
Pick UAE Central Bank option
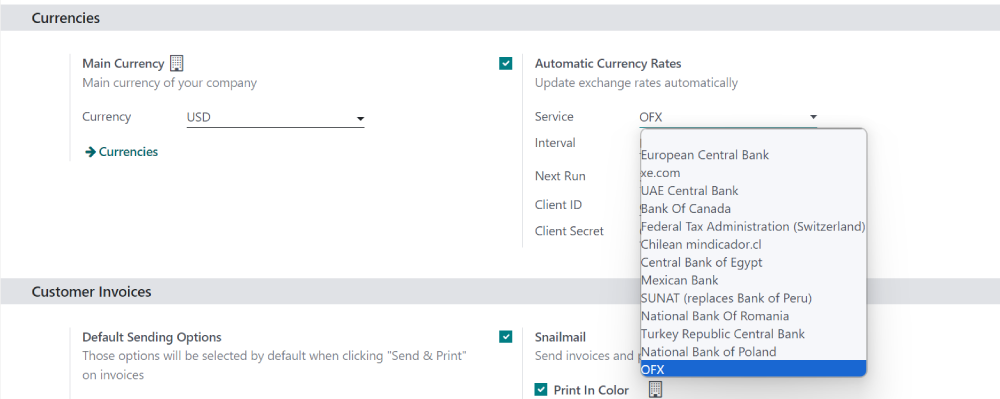pyautogui.click(x=753, y=191)
